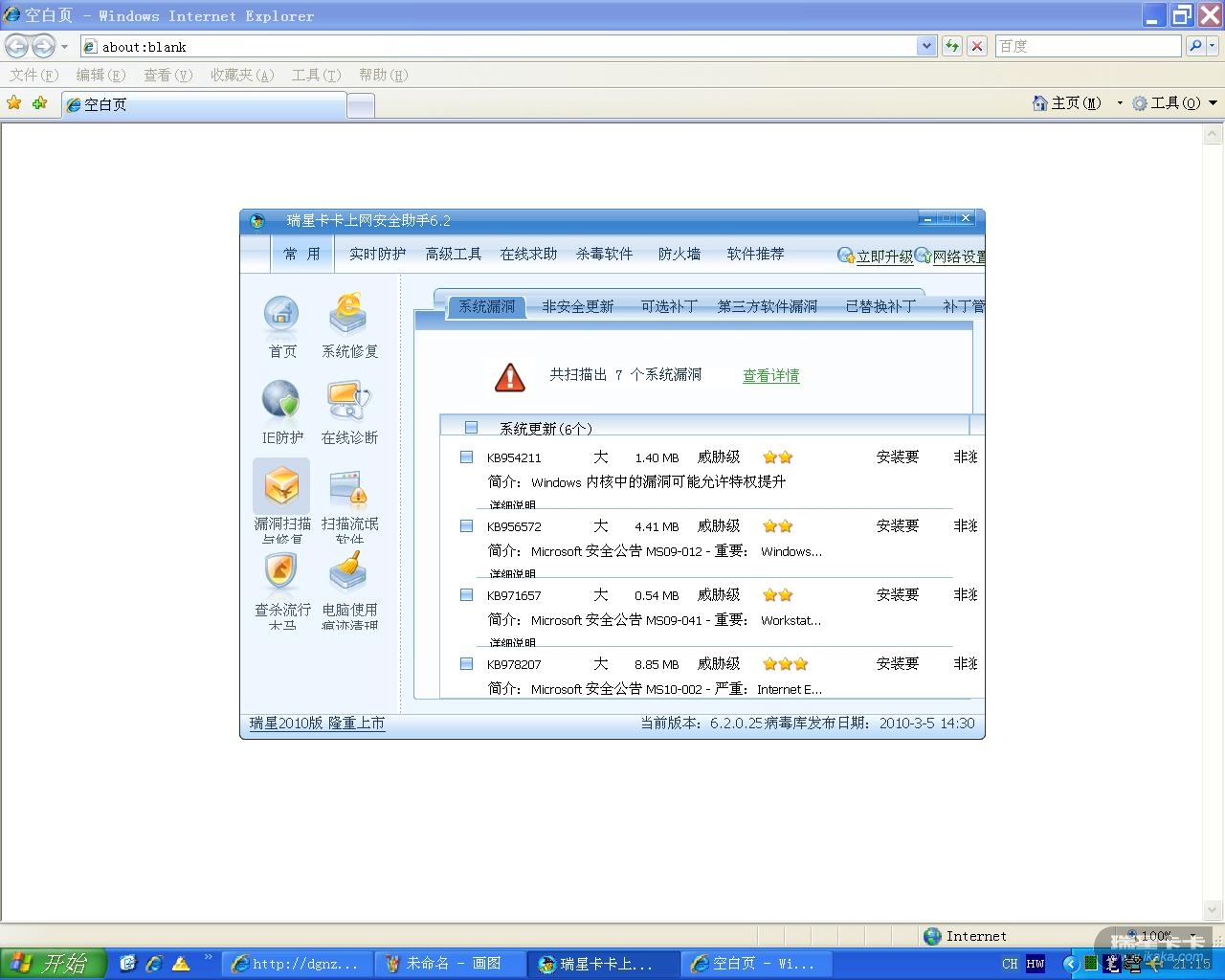Open the 非安全更新 sub-tab

click(x=577, y=306)
